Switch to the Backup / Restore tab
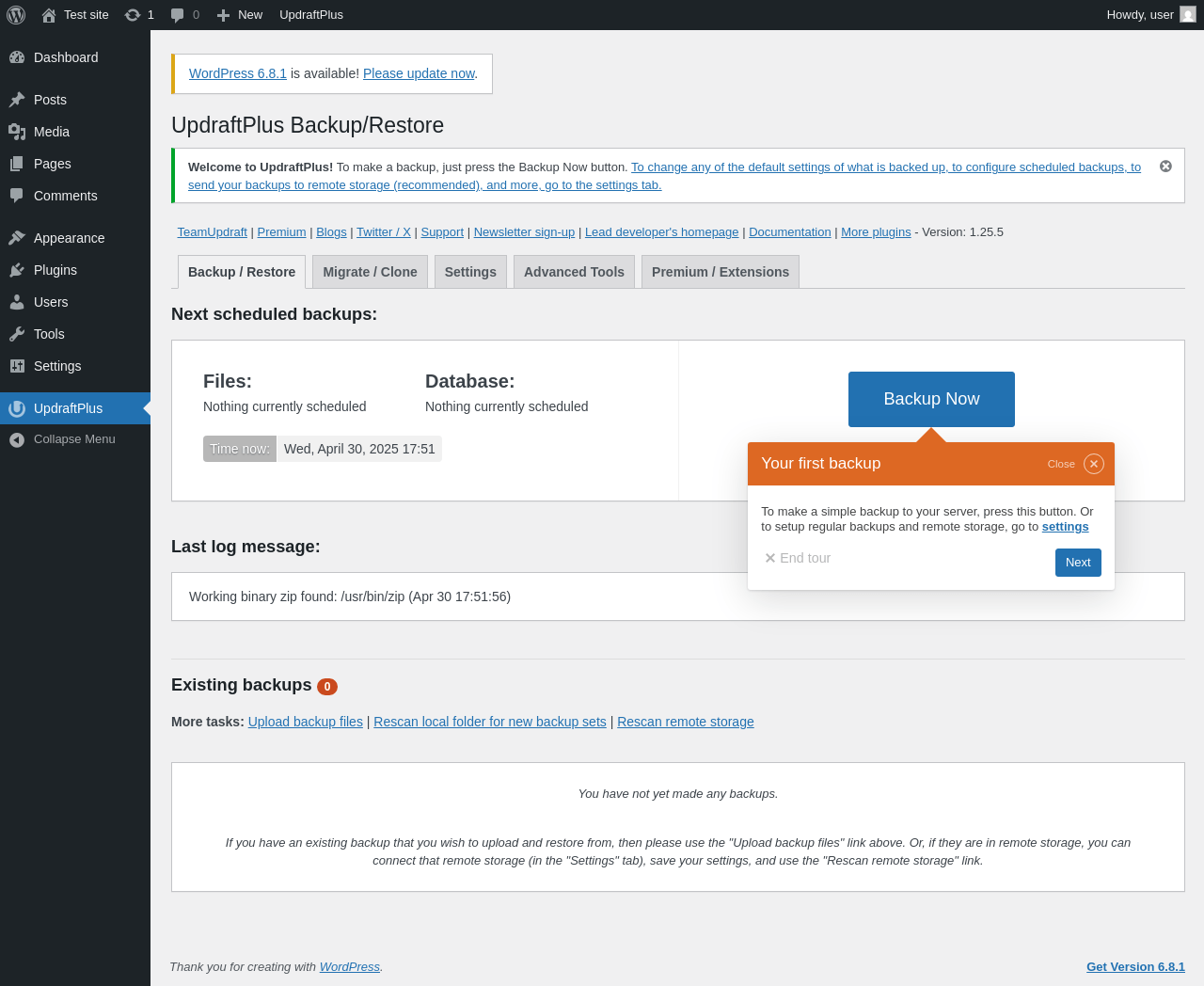This screenshot has height=986, width=1204. 242,272
